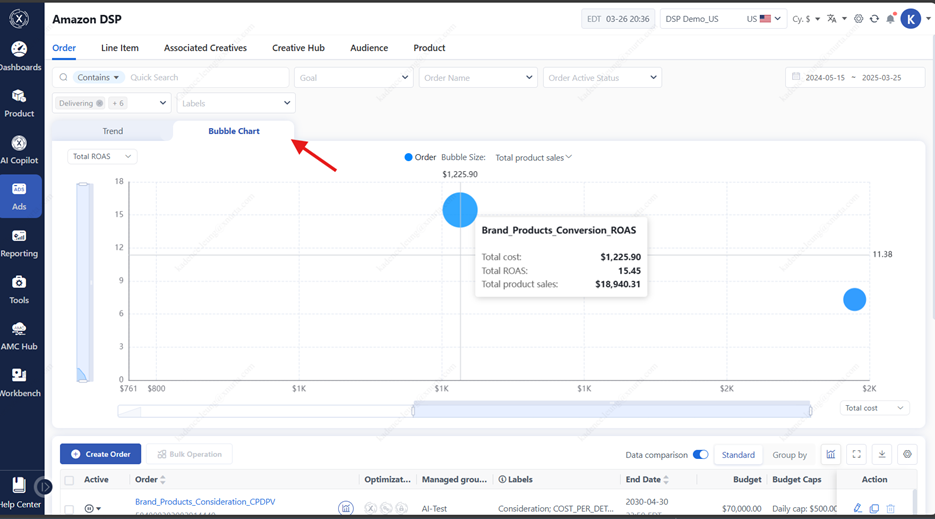
Task: Switch to the Creative Hub tab
Action: click(x=298, y=48)
